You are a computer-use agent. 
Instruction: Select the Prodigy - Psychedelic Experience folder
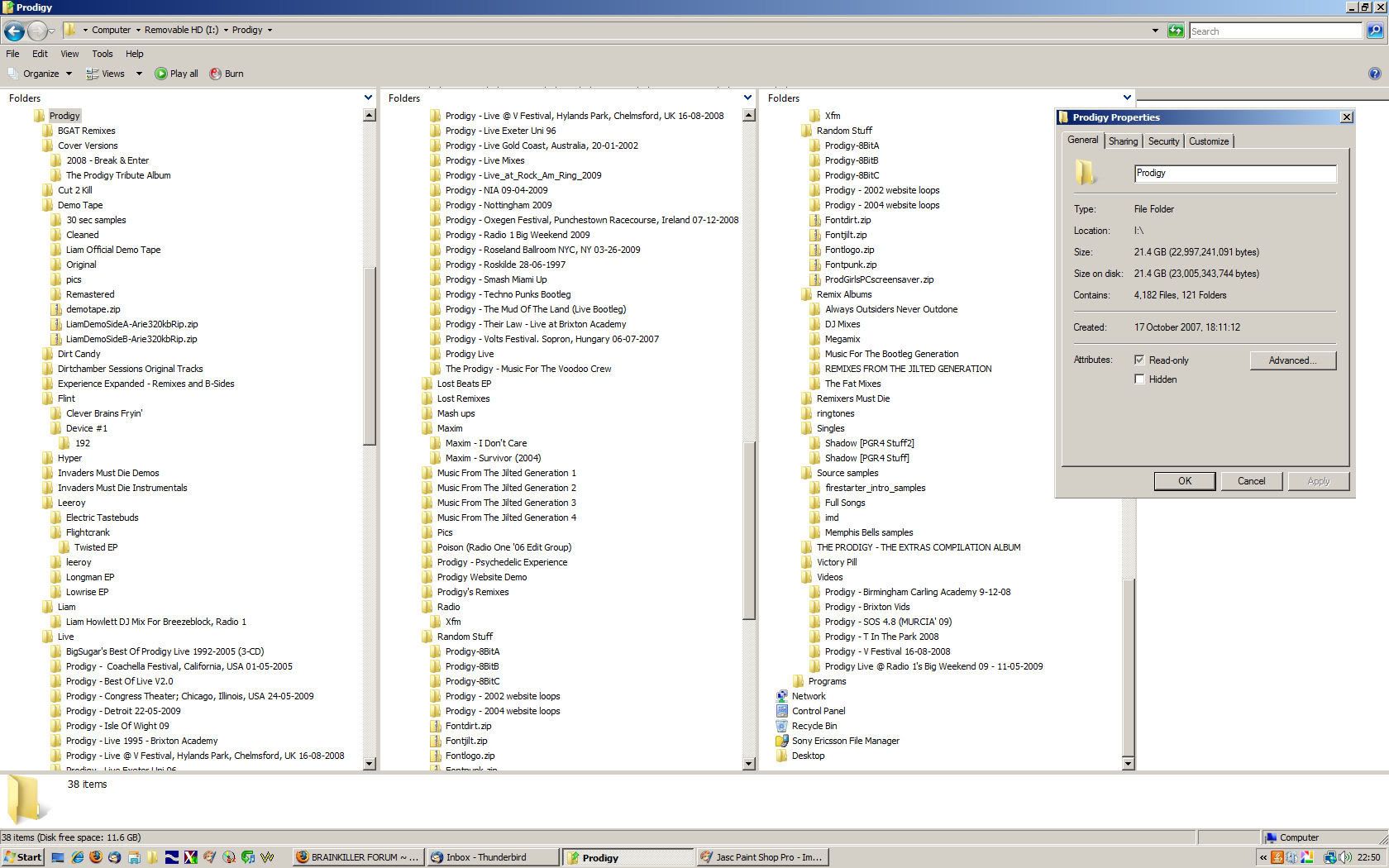502,562
